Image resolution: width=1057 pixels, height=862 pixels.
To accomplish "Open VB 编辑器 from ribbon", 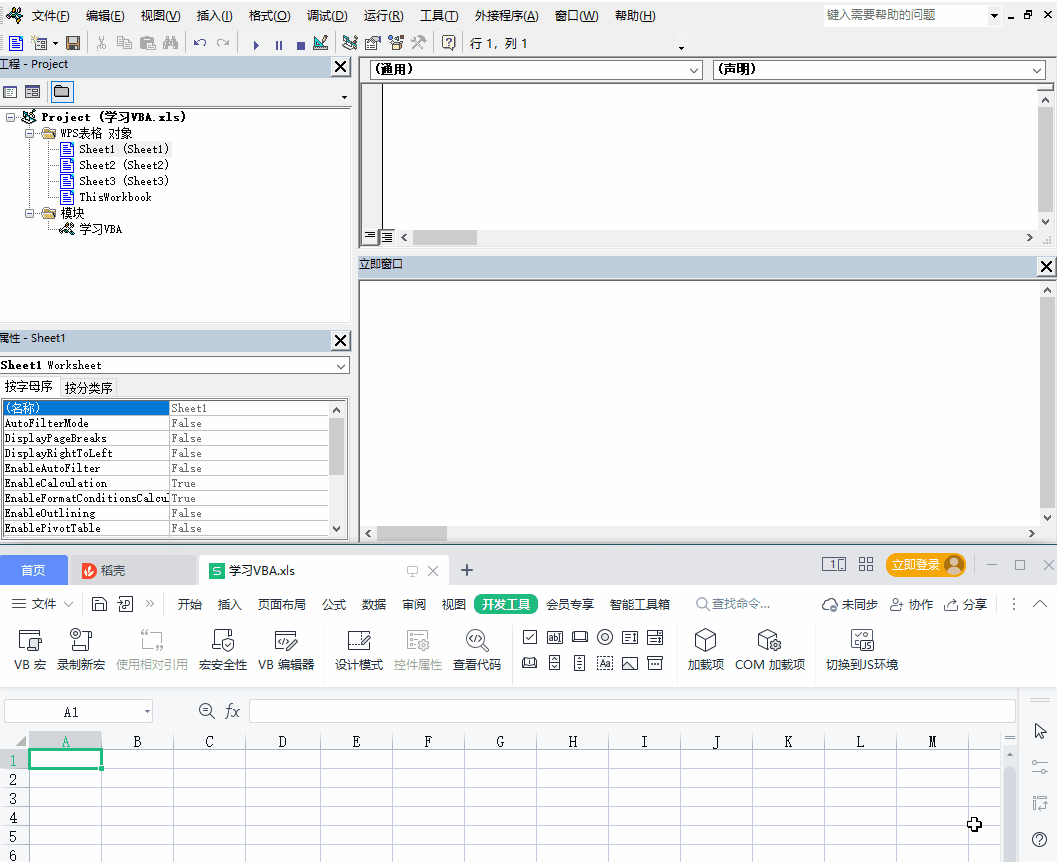I will 286,650.
